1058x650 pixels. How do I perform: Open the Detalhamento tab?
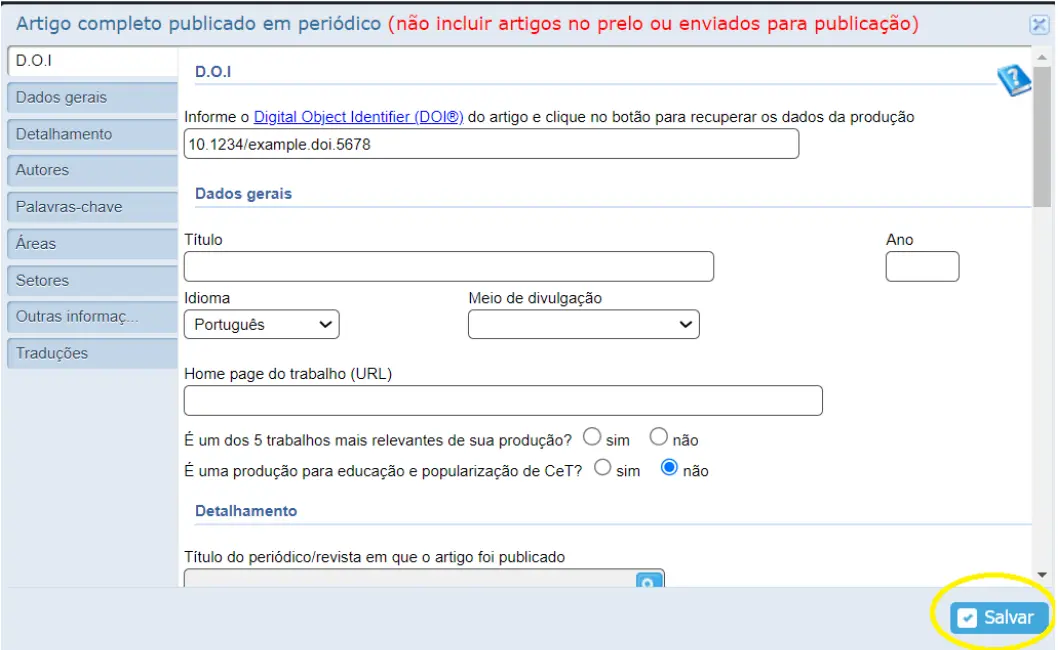[x=91, y=134]
